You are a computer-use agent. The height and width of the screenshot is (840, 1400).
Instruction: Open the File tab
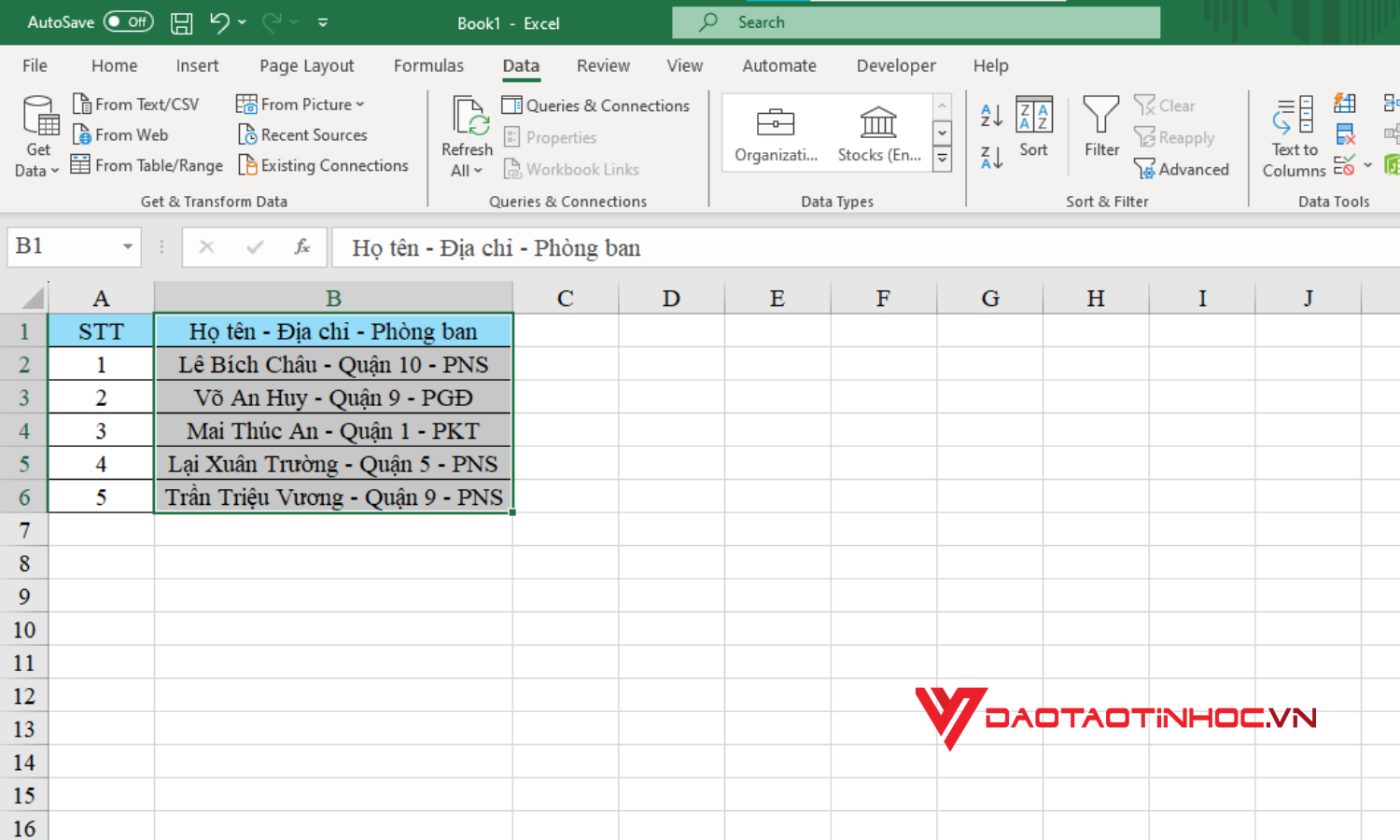coord(35,65)
